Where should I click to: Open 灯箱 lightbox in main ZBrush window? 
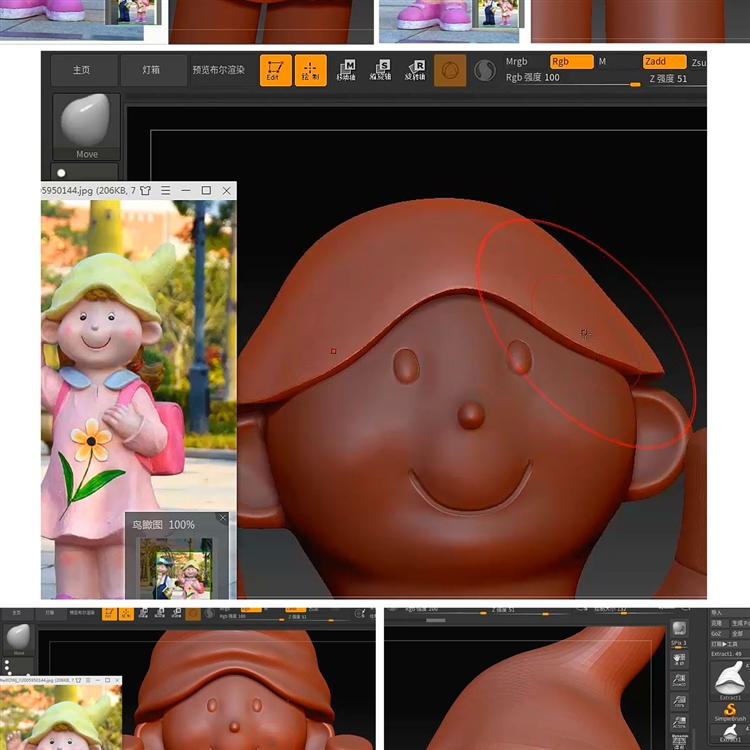click(x=153, y=70)
